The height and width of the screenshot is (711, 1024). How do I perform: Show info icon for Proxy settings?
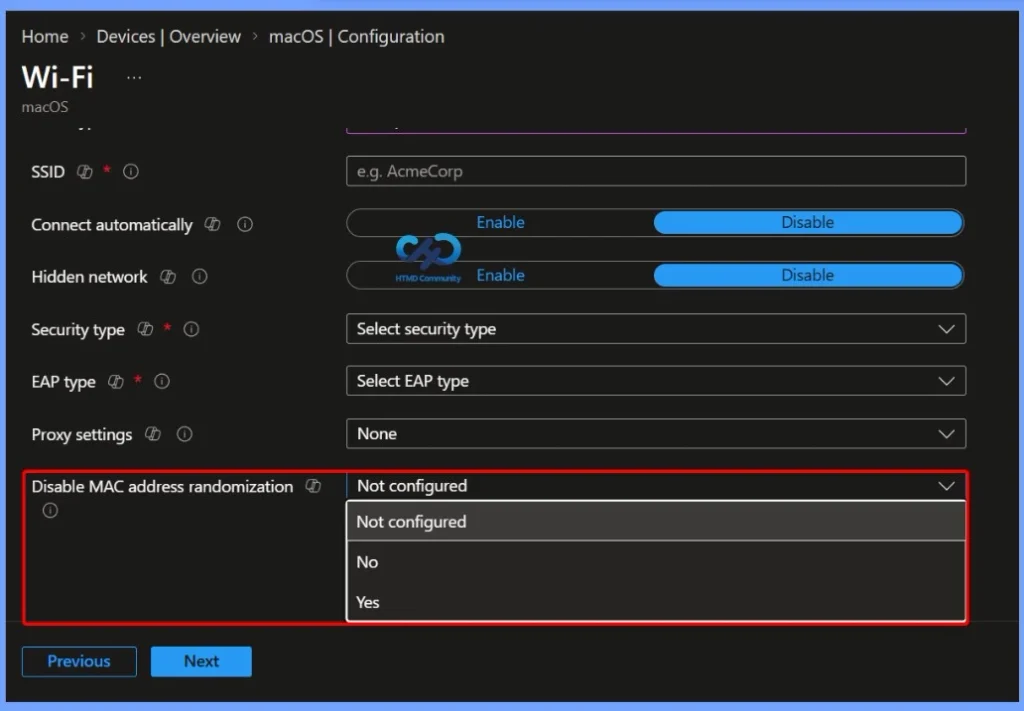tap(185, 434)
